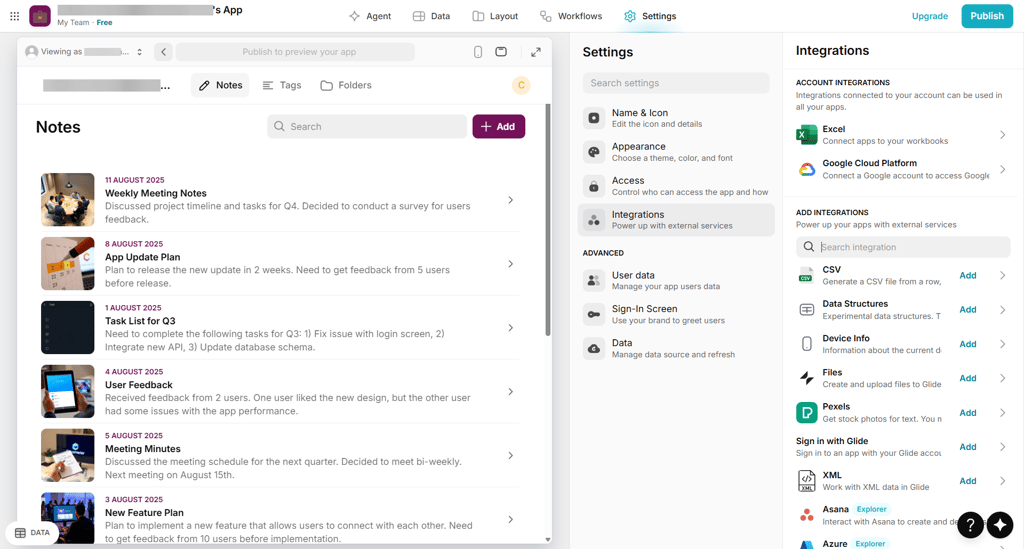Click the Data cloud icon
Screen dimensions: 1024x549
[594, 349]
